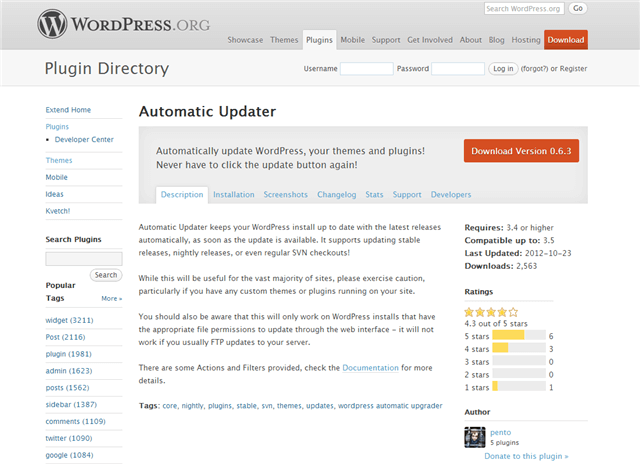Click the Search Plugins text box
This screenshot has width=640, height=465.
point(84,258)
